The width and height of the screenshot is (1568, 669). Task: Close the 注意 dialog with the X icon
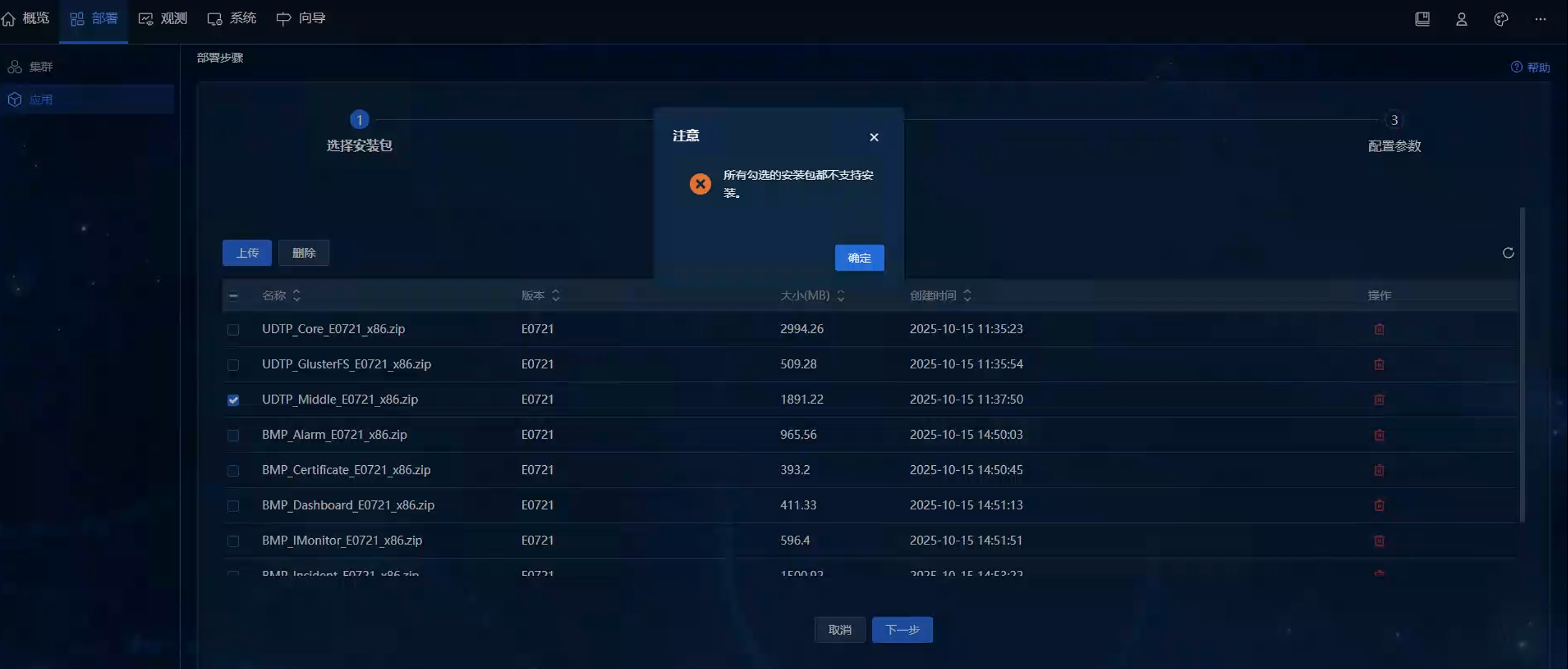tap(873, 137)
